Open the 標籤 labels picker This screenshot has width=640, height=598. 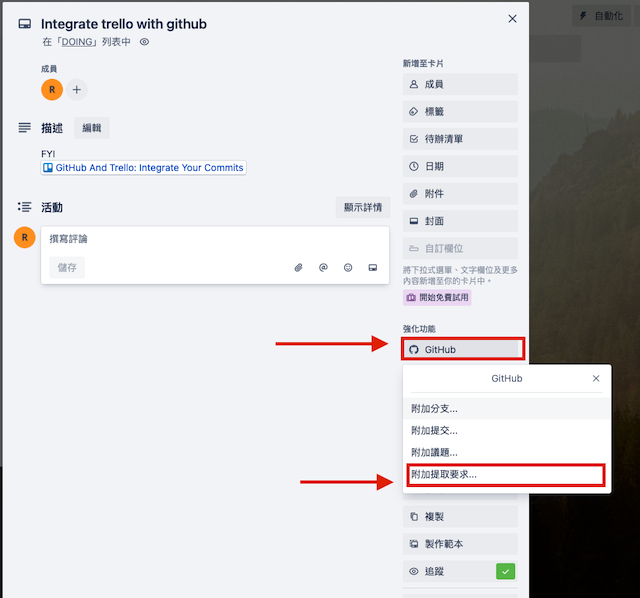(x=460, y=111)
